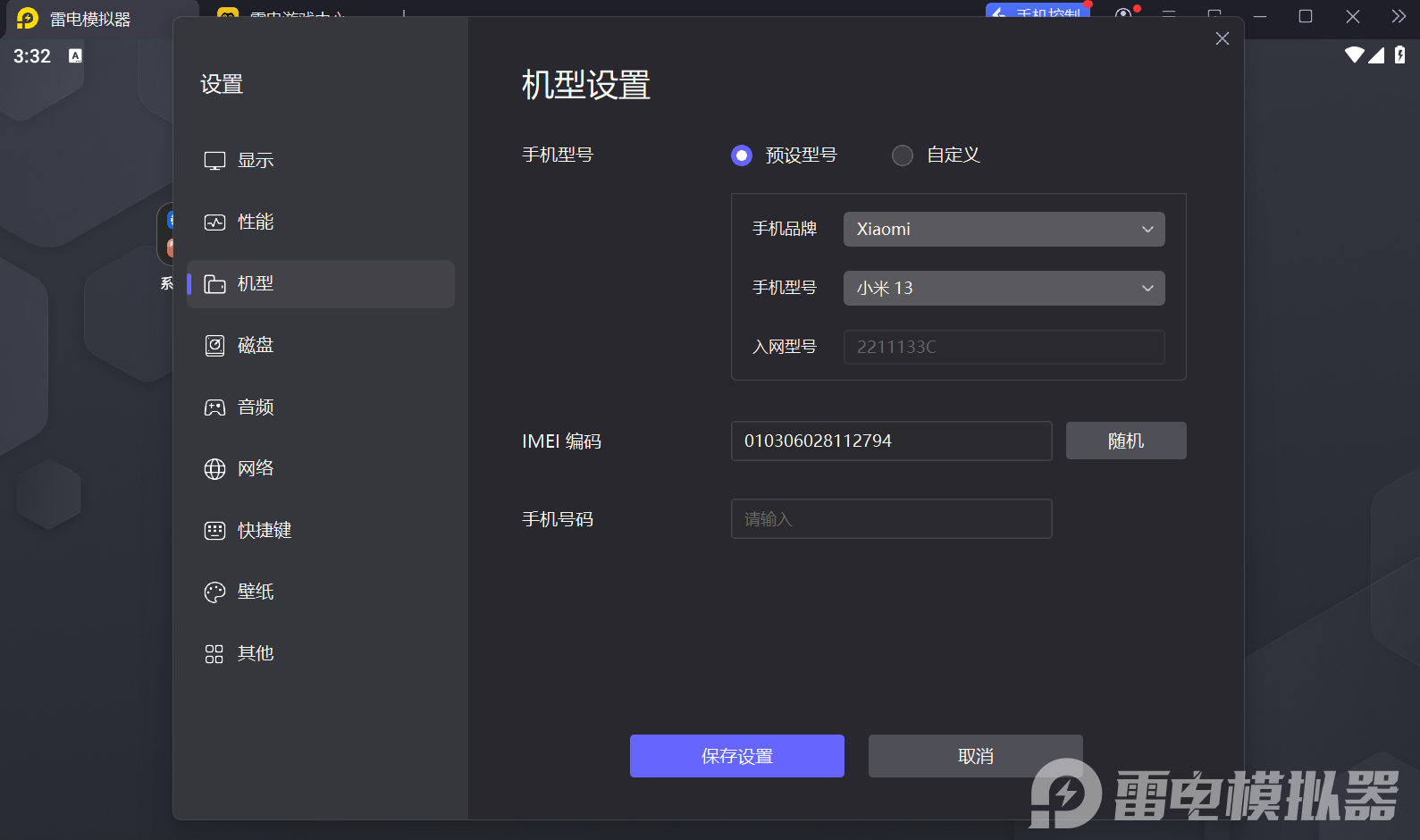Select the 预设型号 preset model radio button
The height and width of the screenshot is (840, 1420).
[x=742, y=155]
